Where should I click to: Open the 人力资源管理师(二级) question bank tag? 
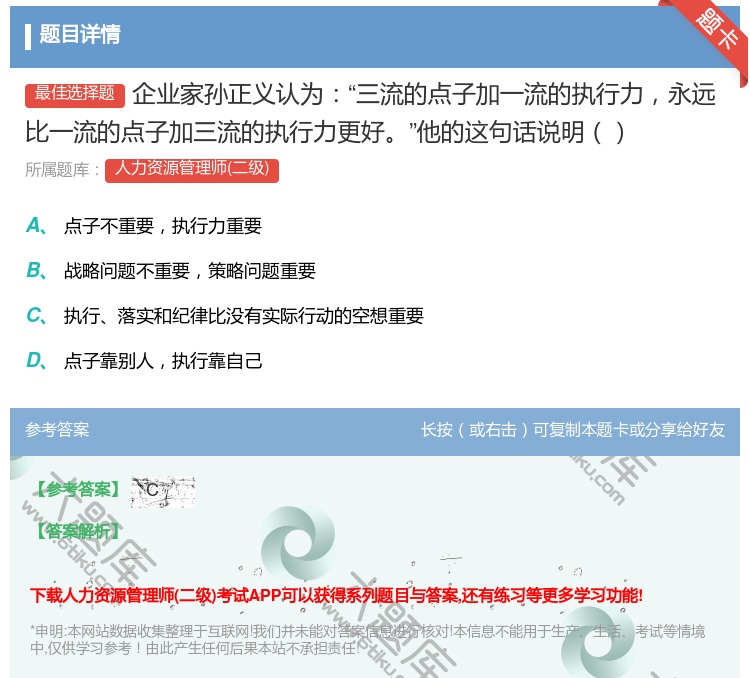coord(192,170)
